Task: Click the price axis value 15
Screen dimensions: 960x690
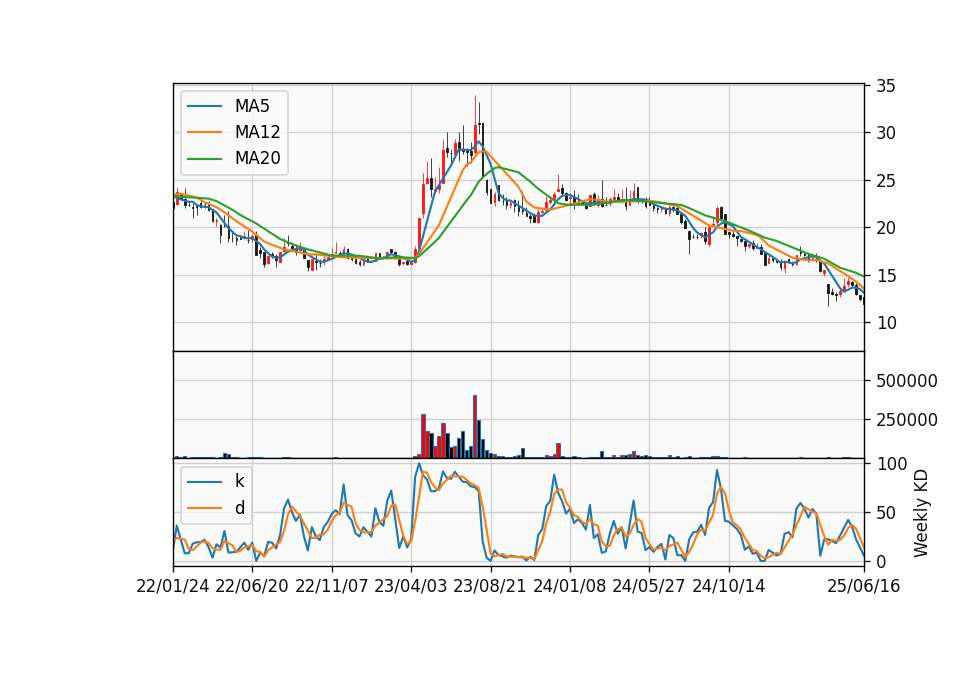Action: [885, 276]
